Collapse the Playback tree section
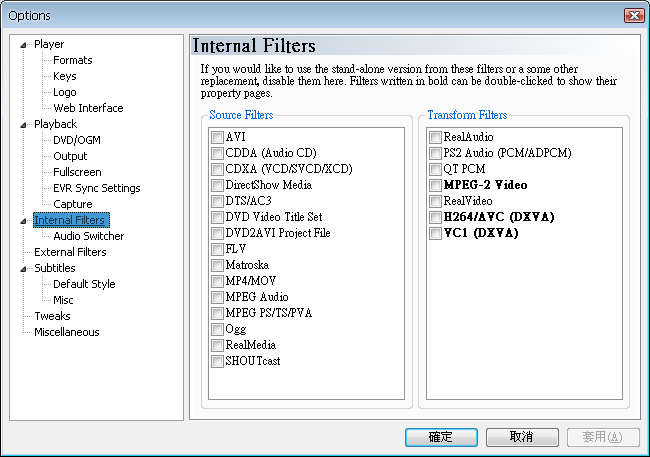This screenshot has width=650, height=457. (x=24, y=124)
